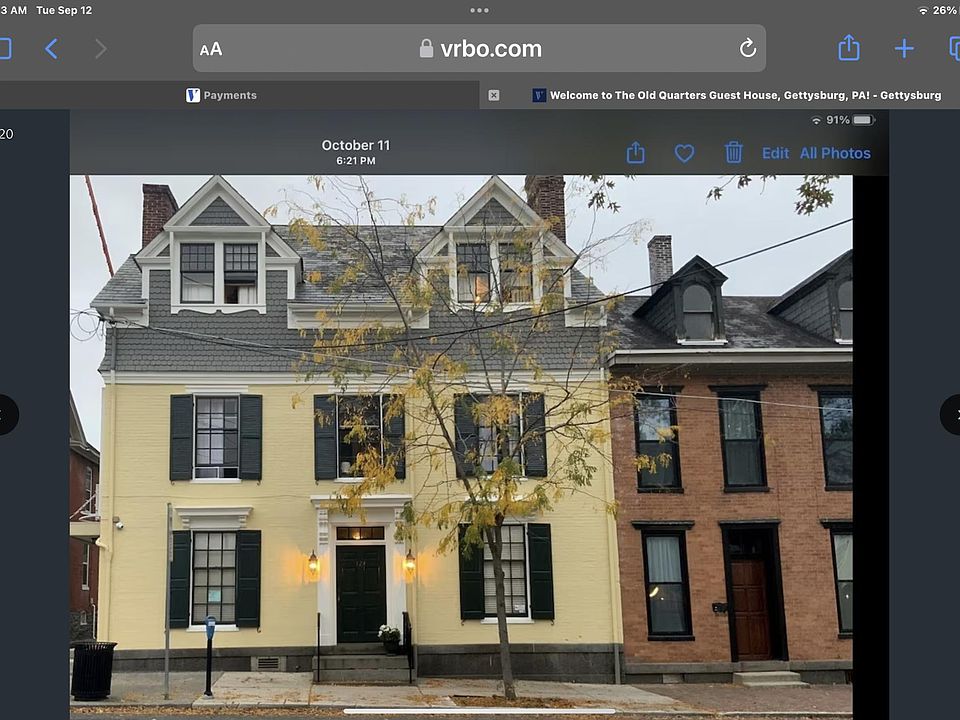This screenshot has width=960, height=720.
Task: Close the Old Quarters Guest House tab
Action: 493,95
